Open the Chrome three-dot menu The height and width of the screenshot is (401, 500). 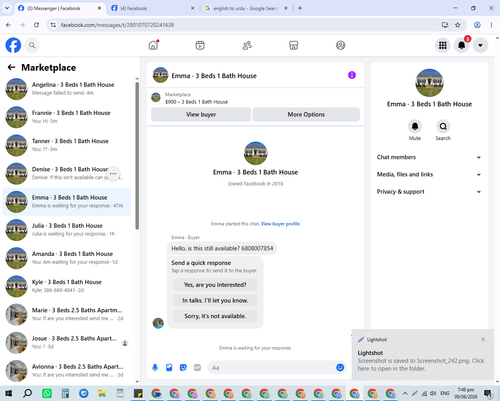click(x=491, y=25)
